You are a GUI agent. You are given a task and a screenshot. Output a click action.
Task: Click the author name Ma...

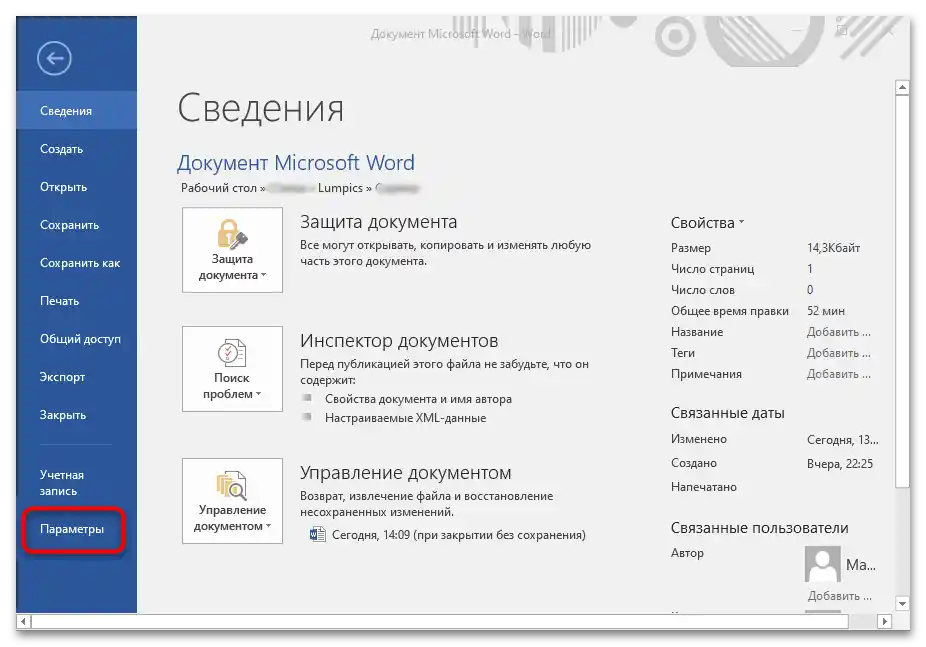click(x=860, y=565)
